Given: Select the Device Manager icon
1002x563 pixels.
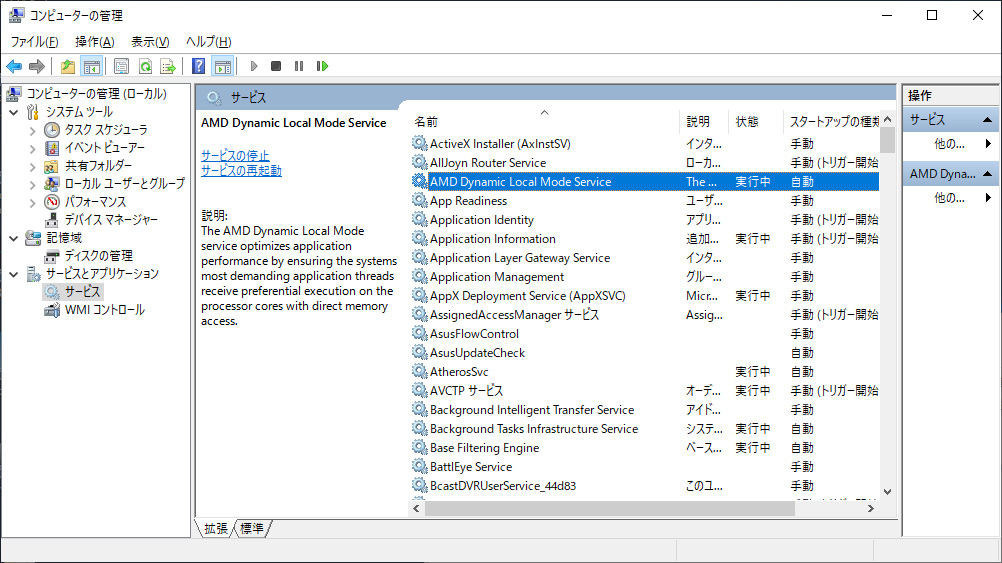Looking at the screenshot, I should pyautogui.click(x=52, y=219).
